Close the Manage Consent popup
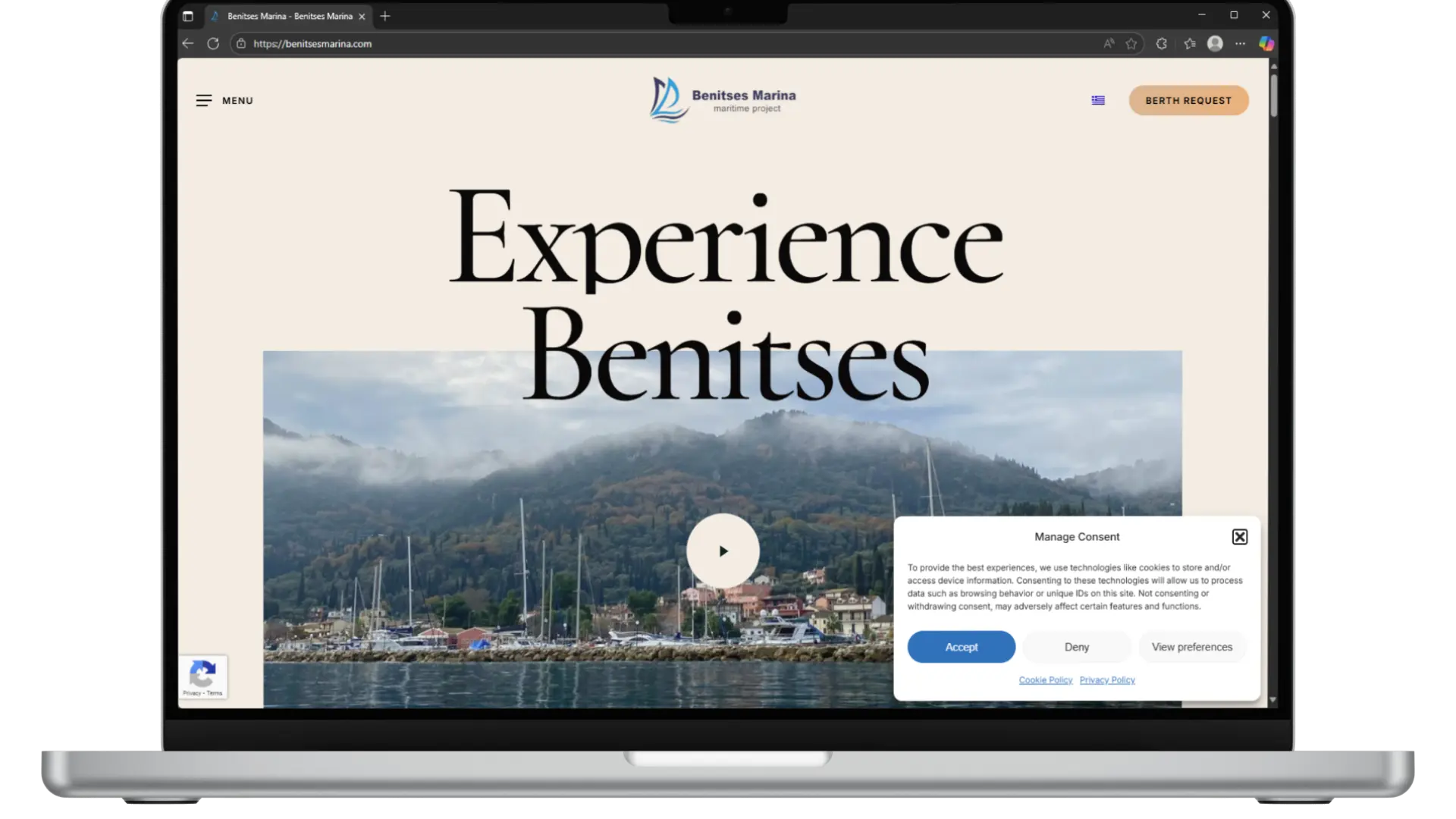The width and height of the screenshot is (1456, 819). pos(1240,537)
